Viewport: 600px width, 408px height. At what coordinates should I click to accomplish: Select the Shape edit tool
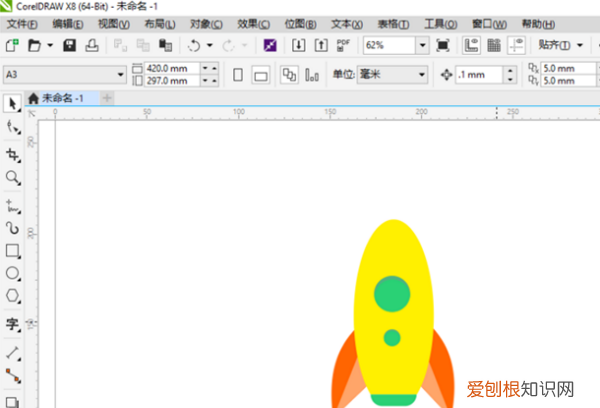12,127
